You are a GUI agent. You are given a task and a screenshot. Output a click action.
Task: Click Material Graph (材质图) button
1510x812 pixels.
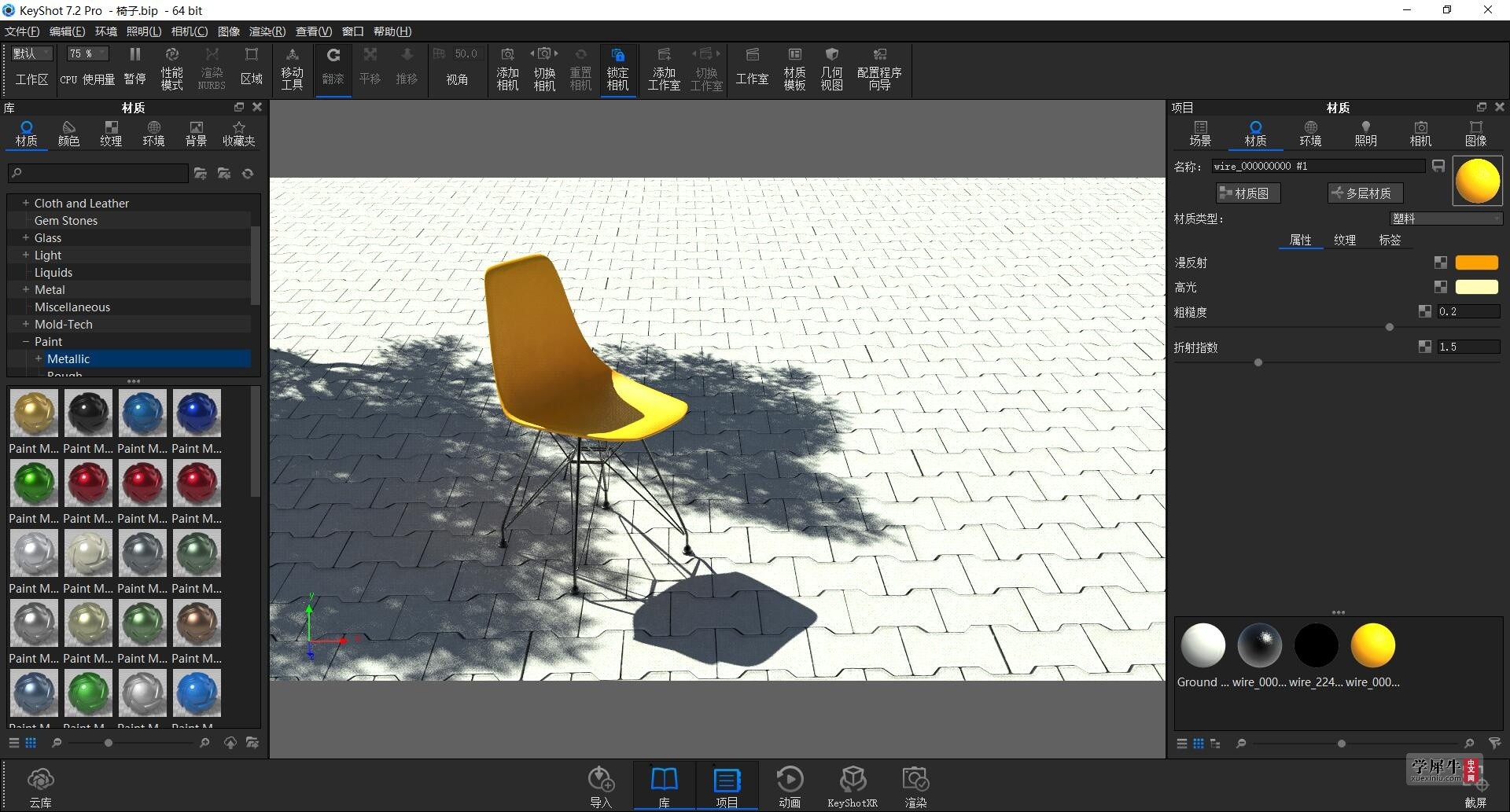1248,193
